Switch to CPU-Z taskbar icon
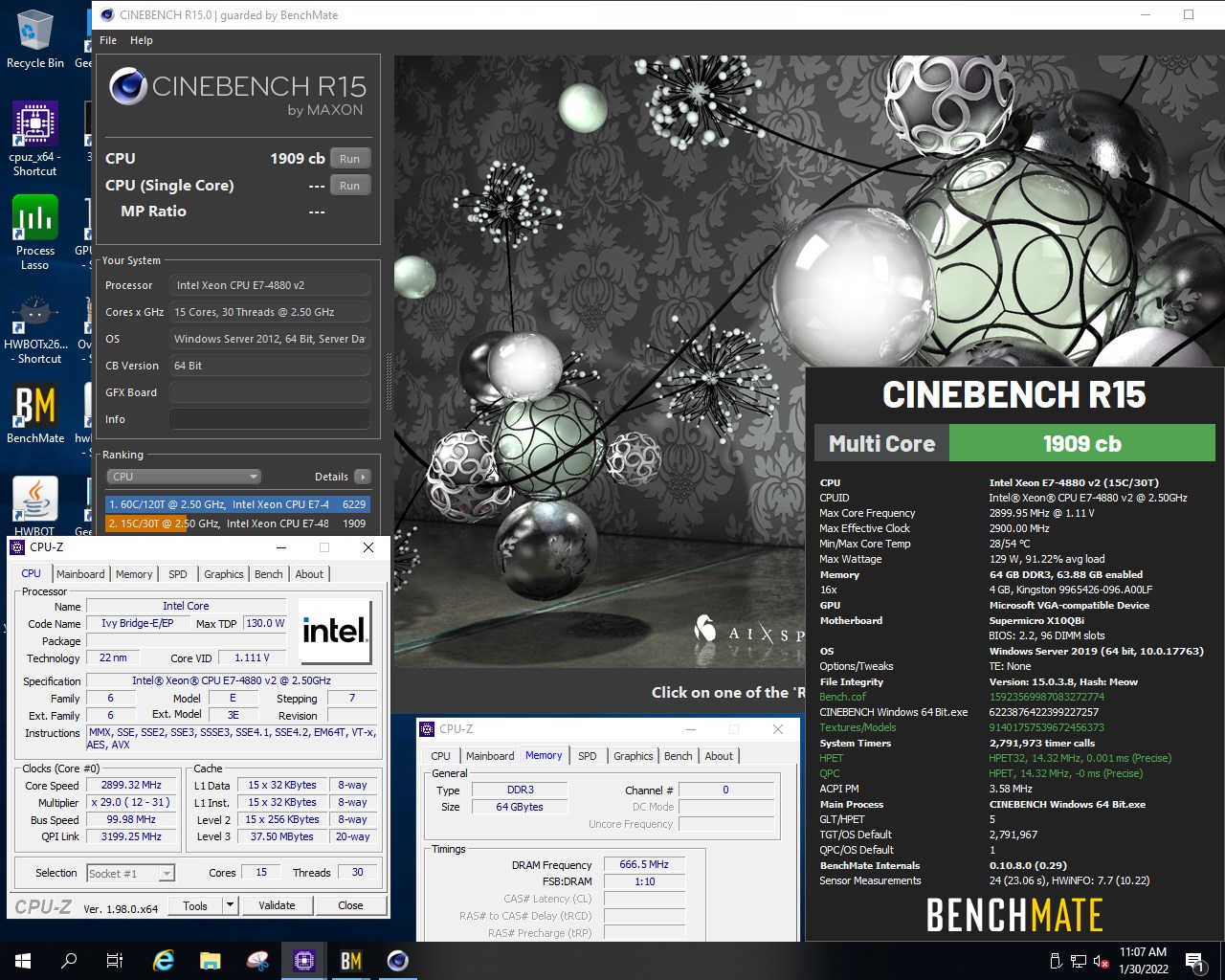The width and height of the screenshot is (1225, 980). [304, 961]
